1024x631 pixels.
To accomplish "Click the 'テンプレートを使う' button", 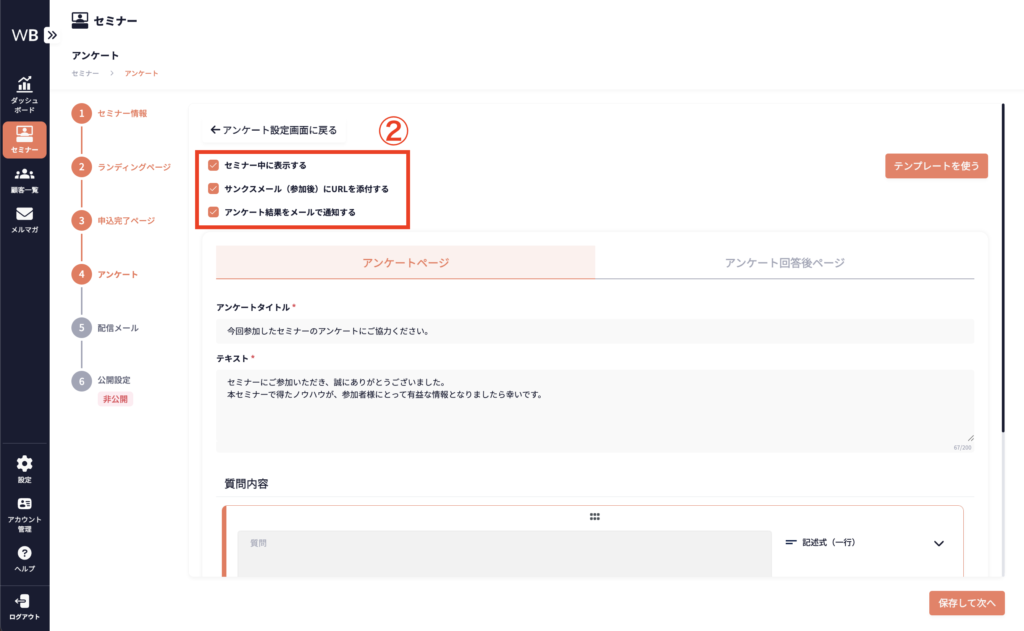I will tap(936, 166).
